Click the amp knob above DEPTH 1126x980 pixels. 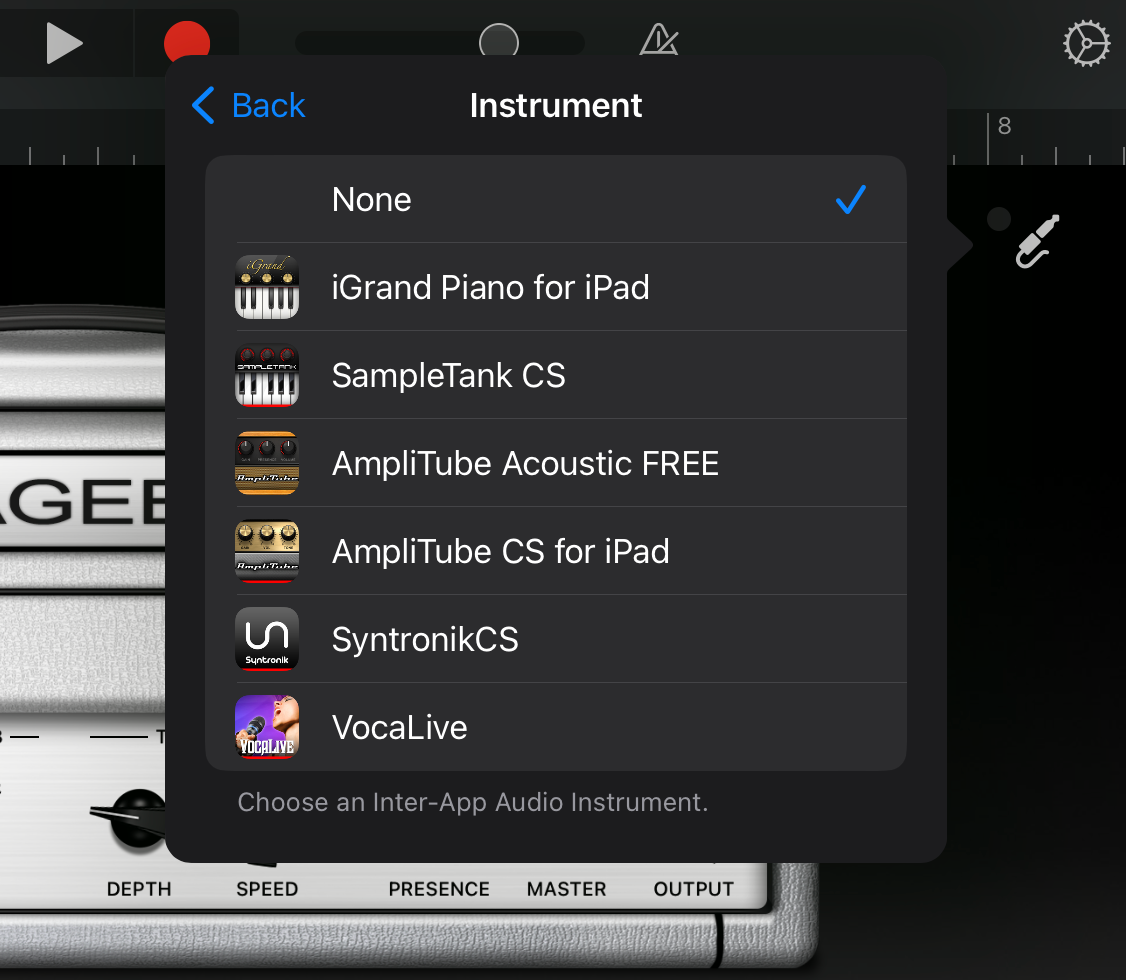(x=136, y=820)
